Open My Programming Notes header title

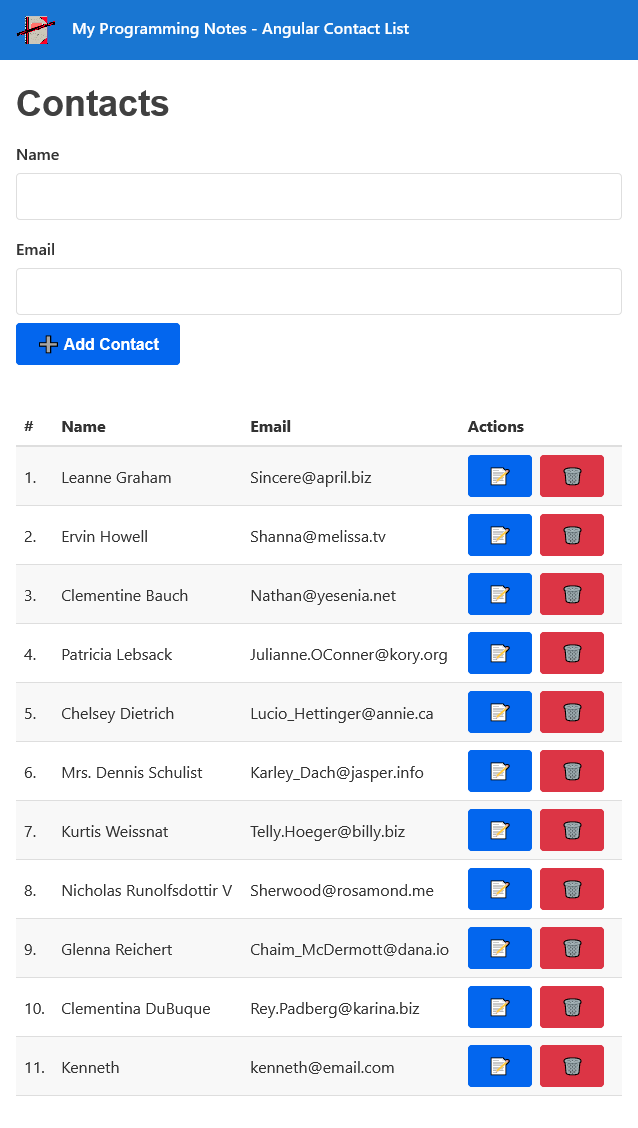pos(240,29)
